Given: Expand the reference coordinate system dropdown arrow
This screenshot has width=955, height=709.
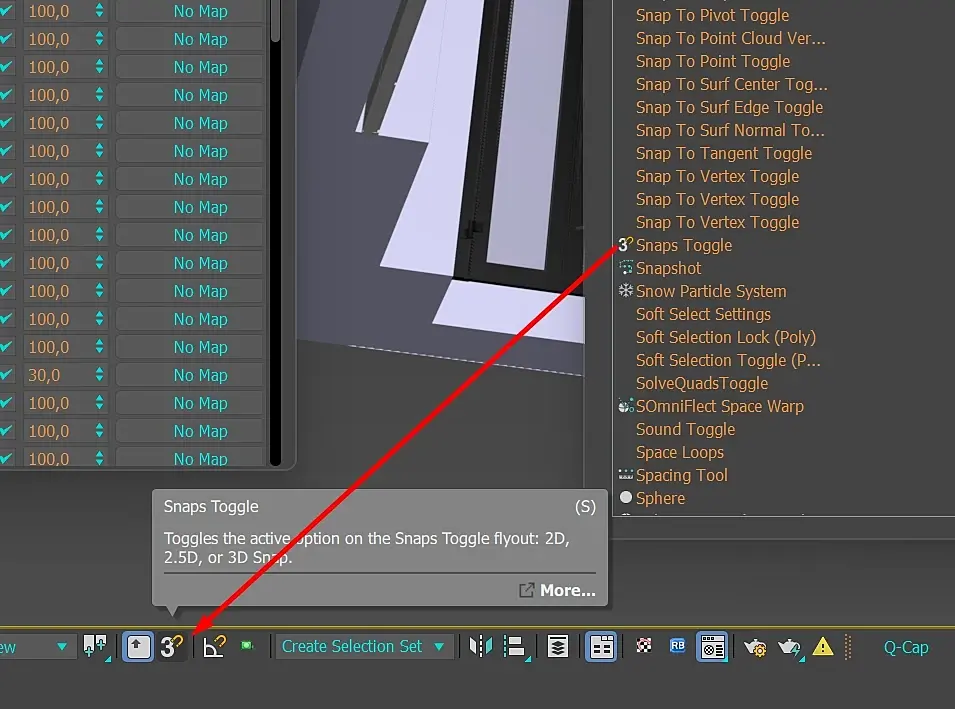Looking at the screenshot, I should 62,646.
